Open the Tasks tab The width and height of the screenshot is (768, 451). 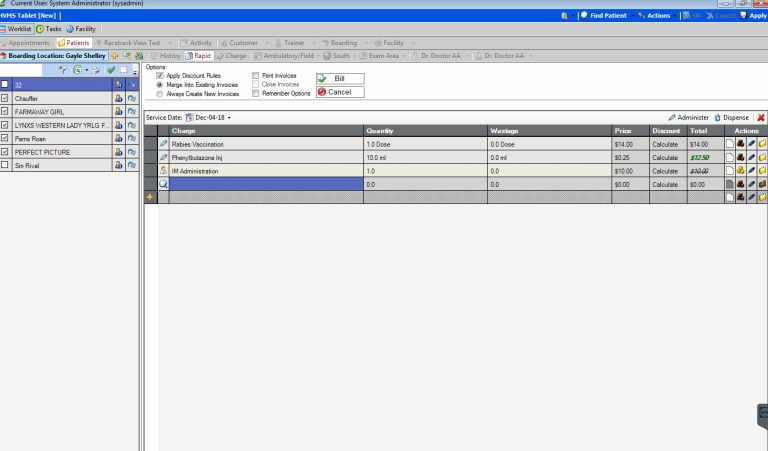point(49,29)
